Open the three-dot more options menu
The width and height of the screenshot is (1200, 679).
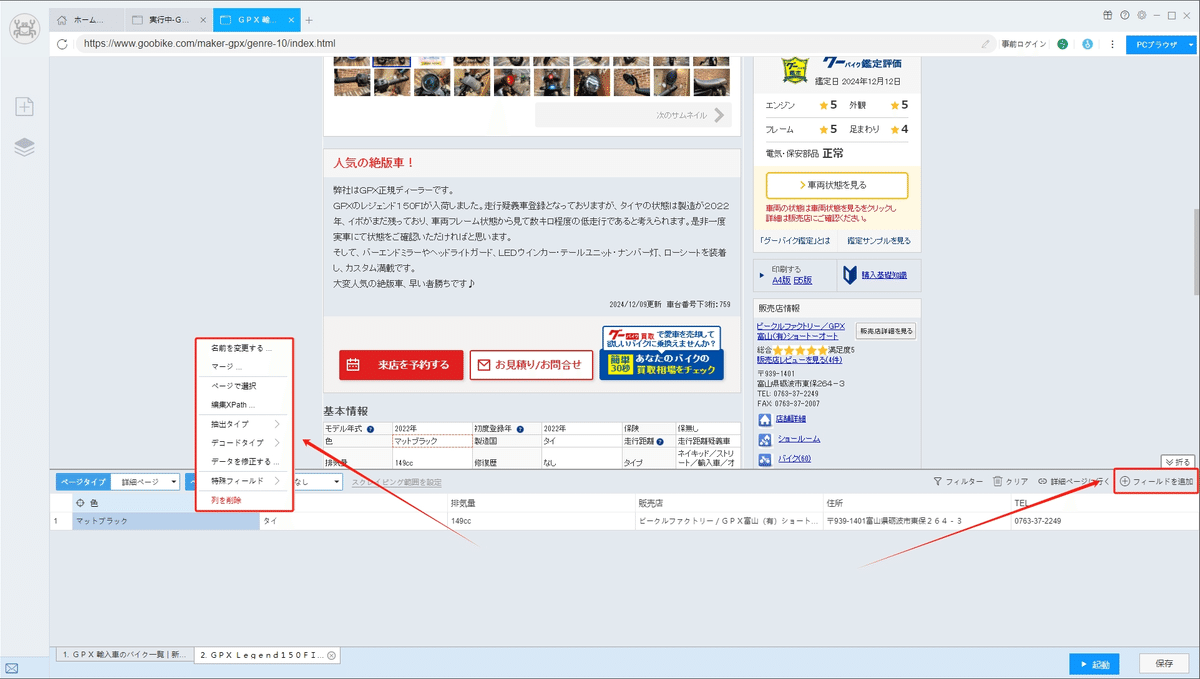1112,44
